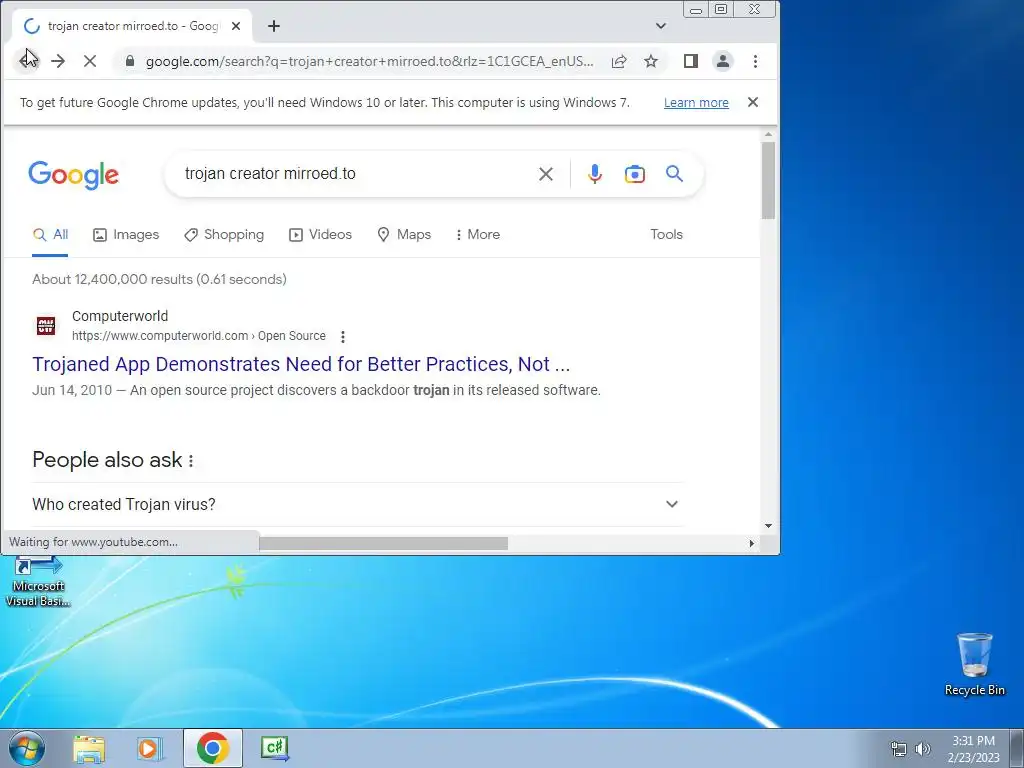1024x768 pixels.
Task: Open the network status tray icon
Action: coord(899,749)
